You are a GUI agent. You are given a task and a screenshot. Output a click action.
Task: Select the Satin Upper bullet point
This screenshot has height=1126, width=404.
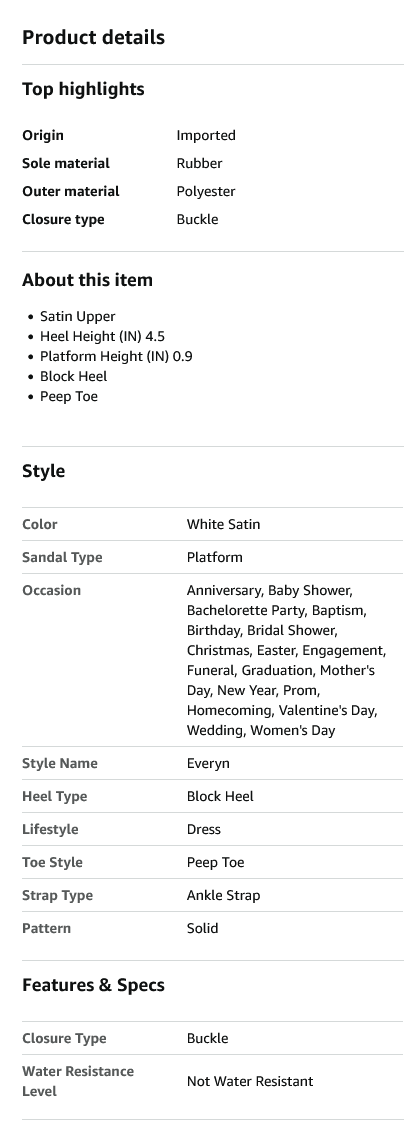click(x=77, y=316)
